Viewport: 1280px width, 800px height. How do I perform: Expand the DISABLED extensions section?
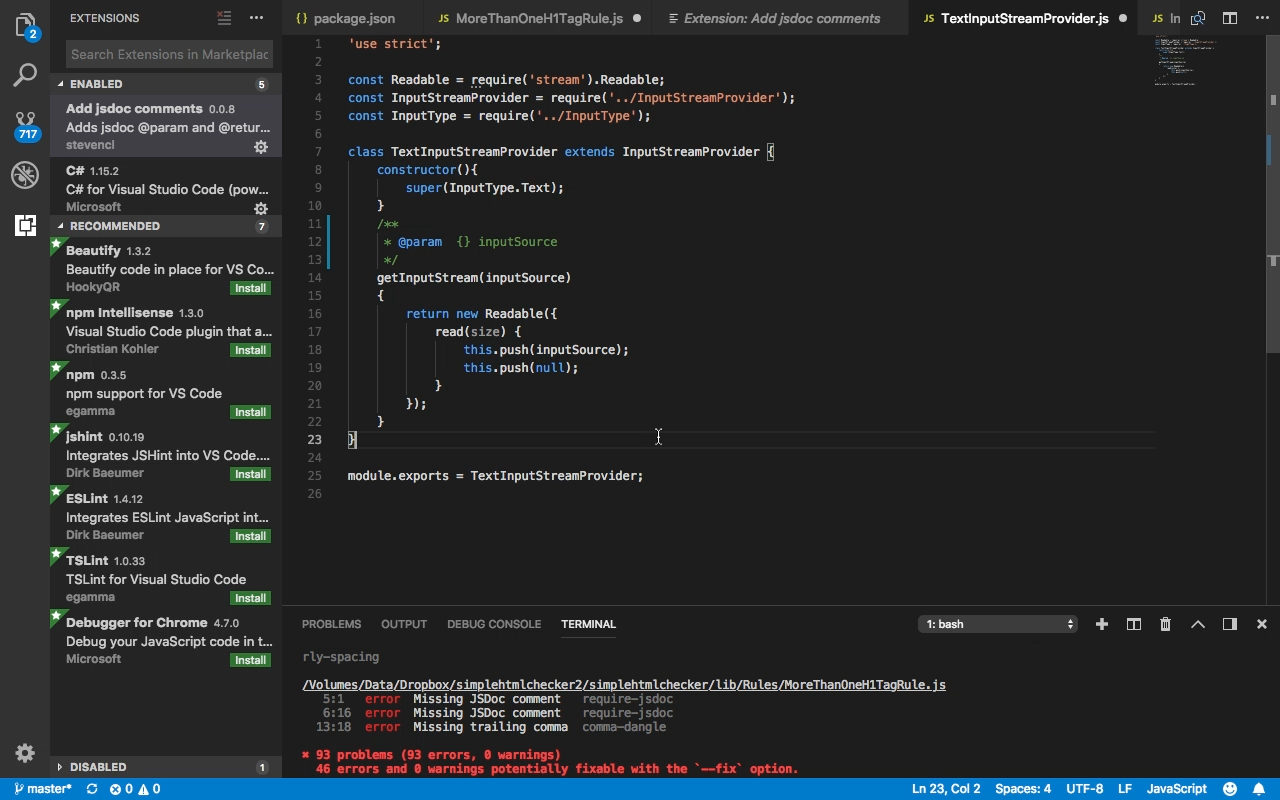click(x=166, y=767)
